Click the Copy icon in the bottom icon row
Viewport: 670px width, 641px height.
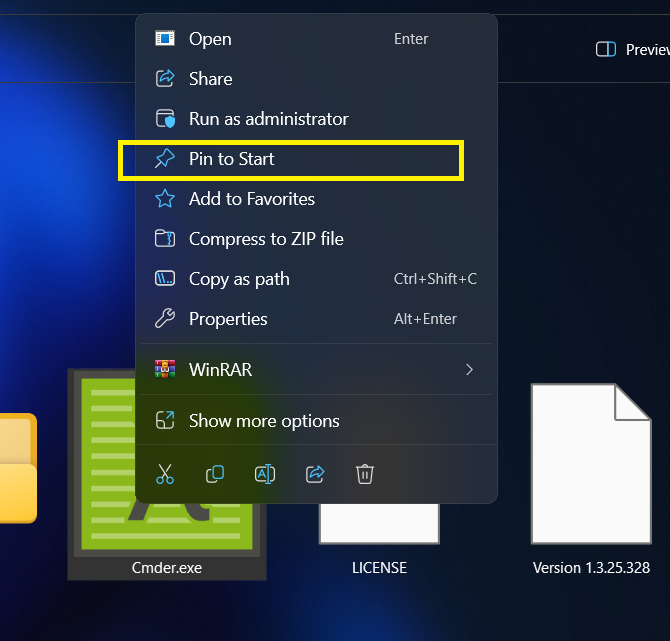point(215,474)
